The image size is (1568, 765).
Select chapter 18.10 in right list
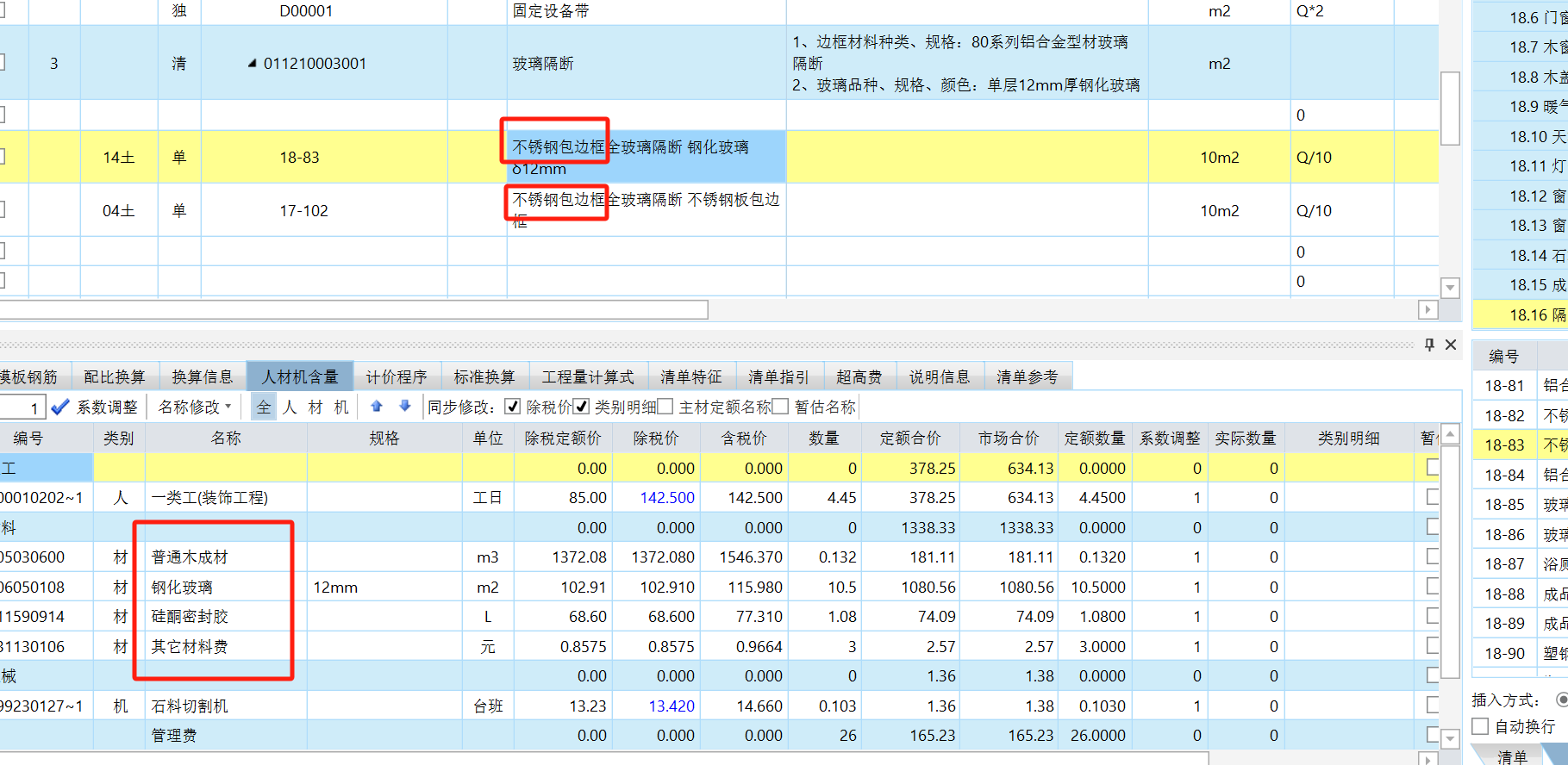(x=1521, y=136)
